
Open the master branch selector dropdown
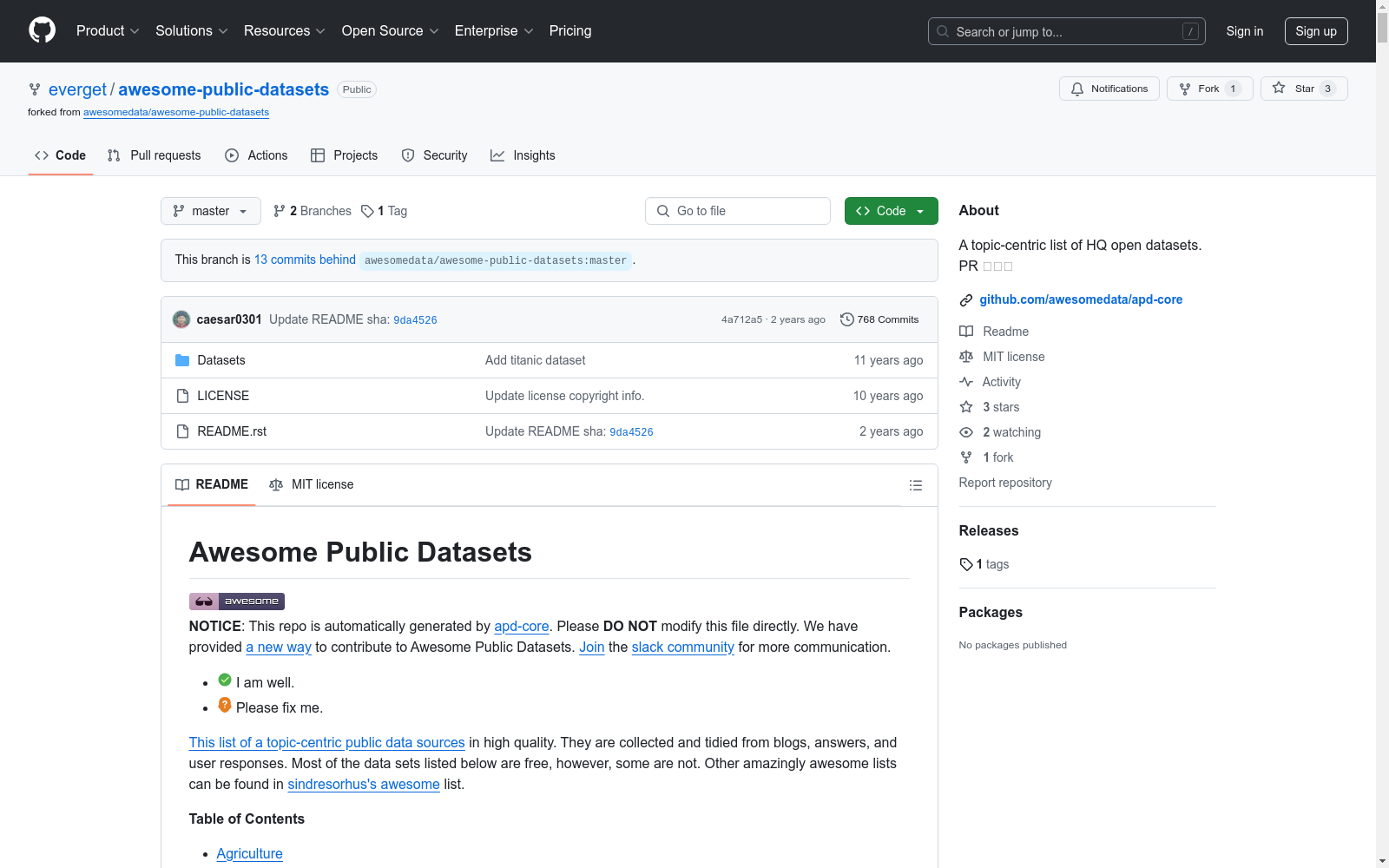tap(211, 211)
